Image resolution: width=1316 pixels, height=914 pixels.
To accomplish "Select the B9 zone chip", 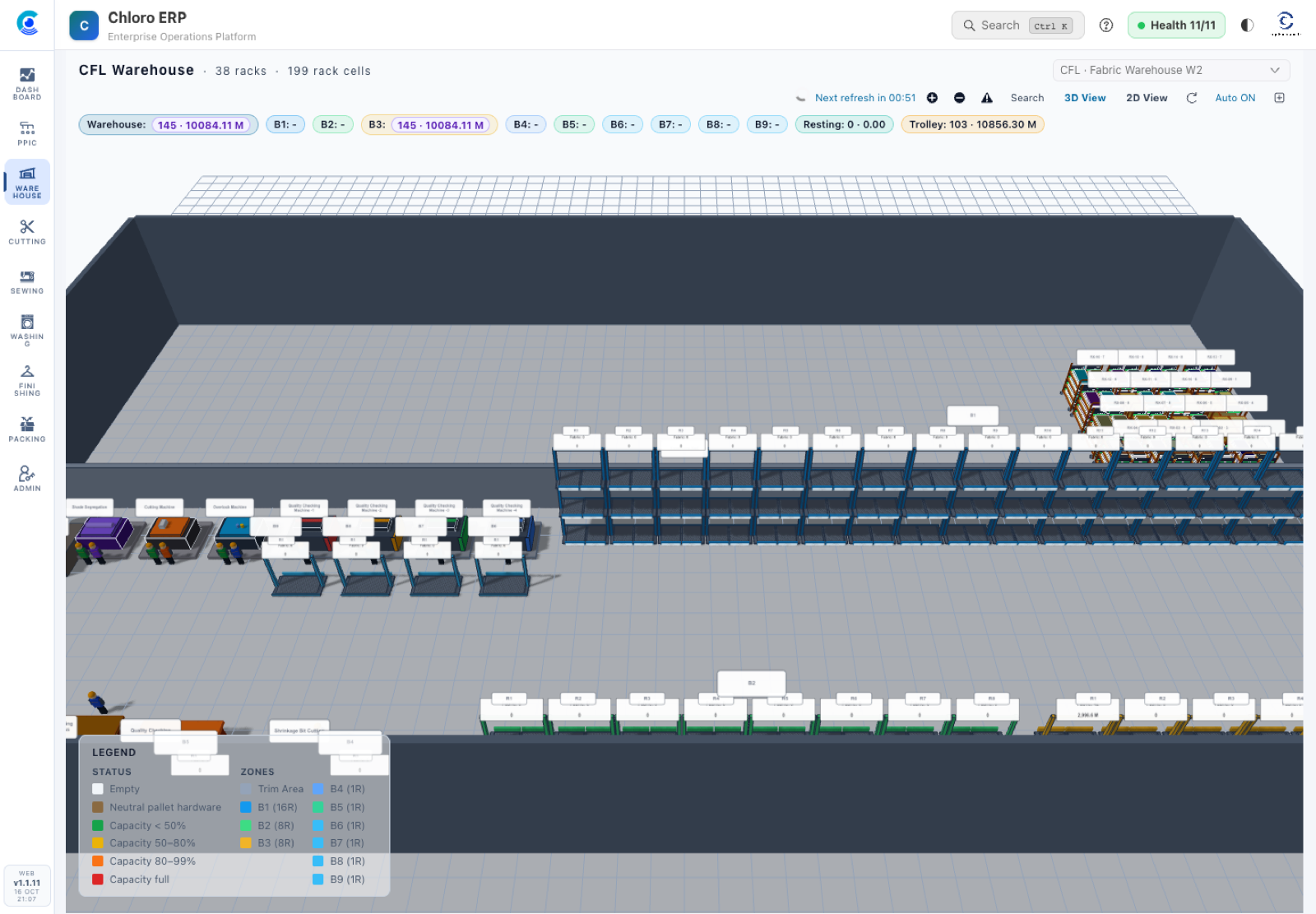I will coord(767,125).
